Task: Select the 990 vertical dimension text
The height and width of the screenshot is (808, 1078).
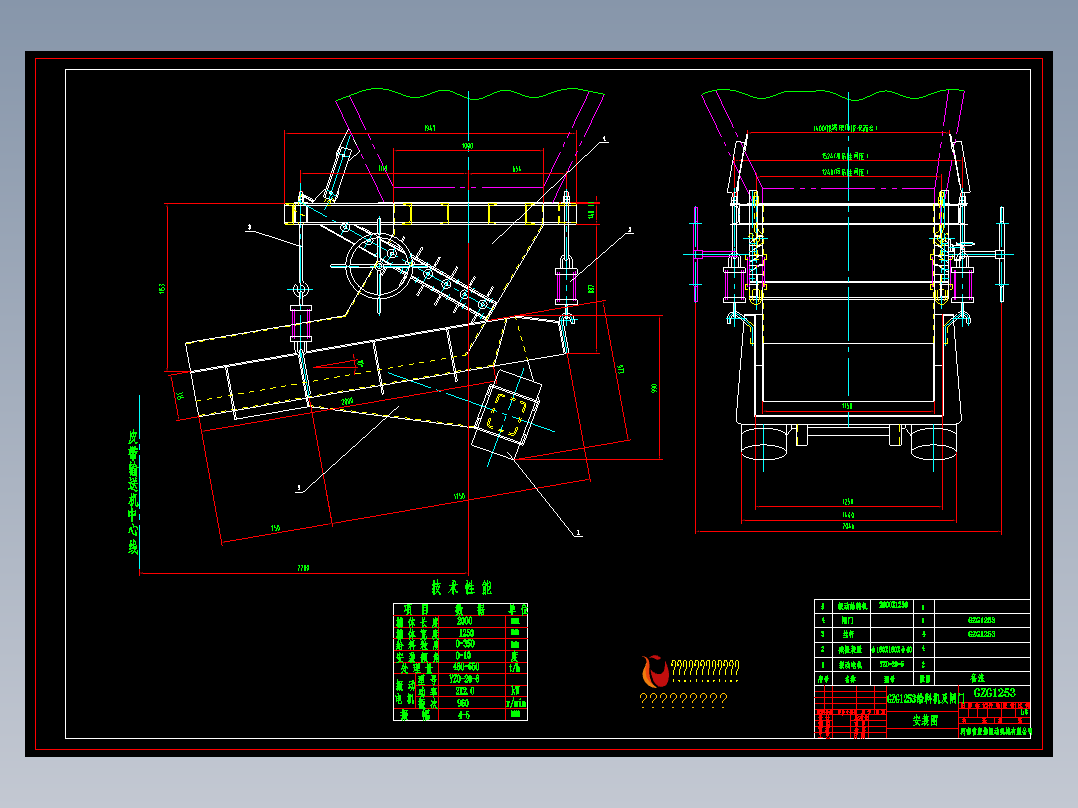Action: 654,389
